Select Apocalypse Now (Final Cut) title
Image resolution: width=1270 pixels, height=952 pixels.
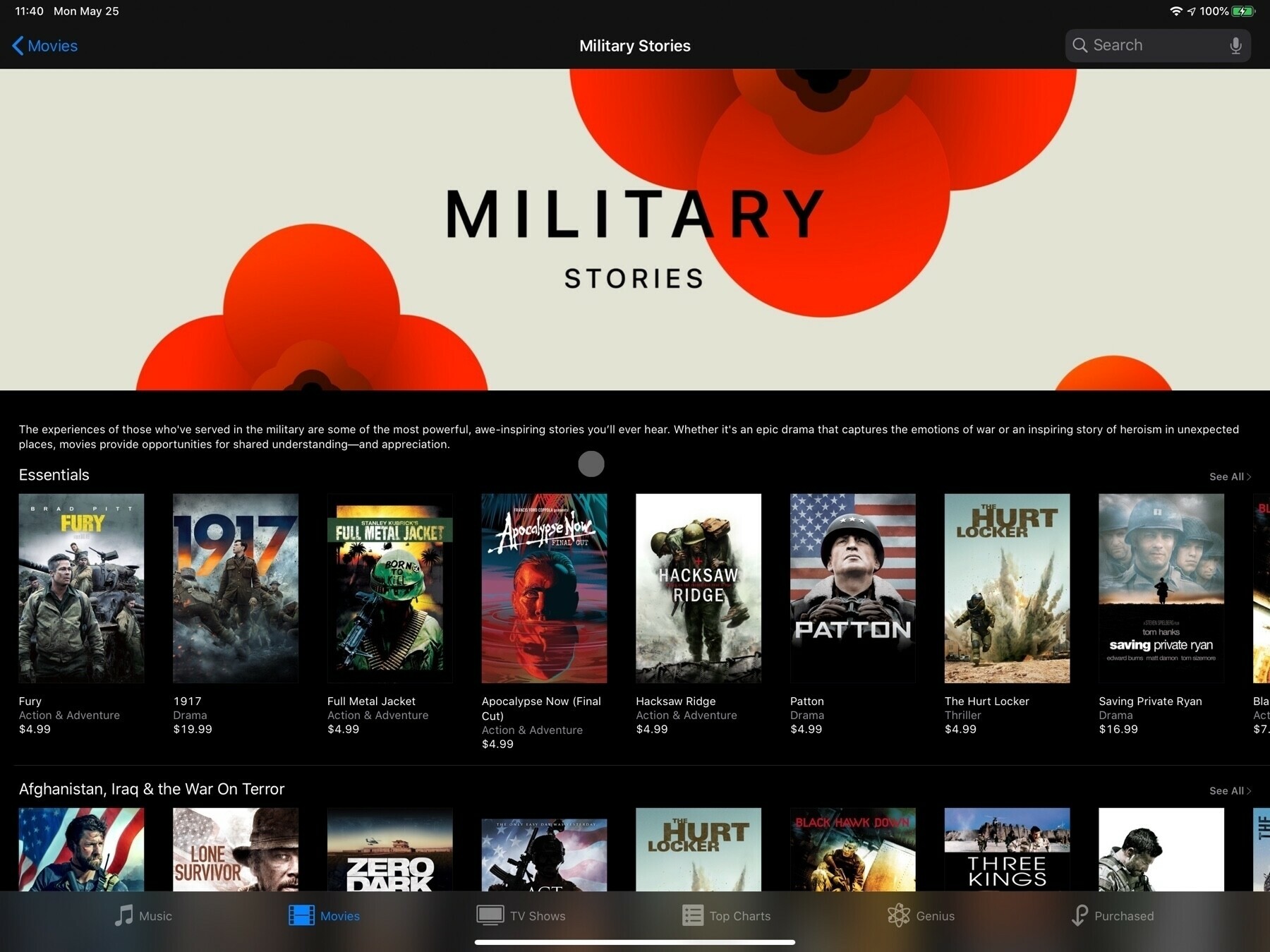pos(541,709)
